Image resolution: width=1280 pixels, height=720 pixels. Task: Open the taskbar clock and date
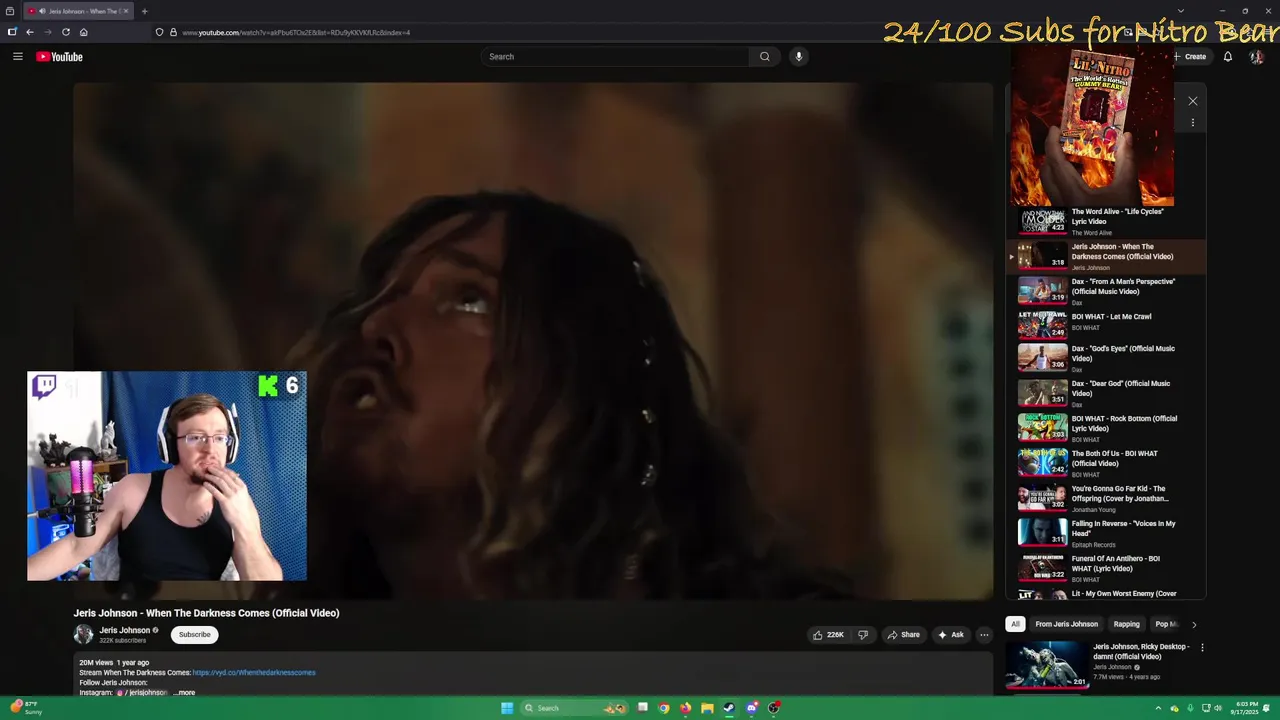[1246, 708]
